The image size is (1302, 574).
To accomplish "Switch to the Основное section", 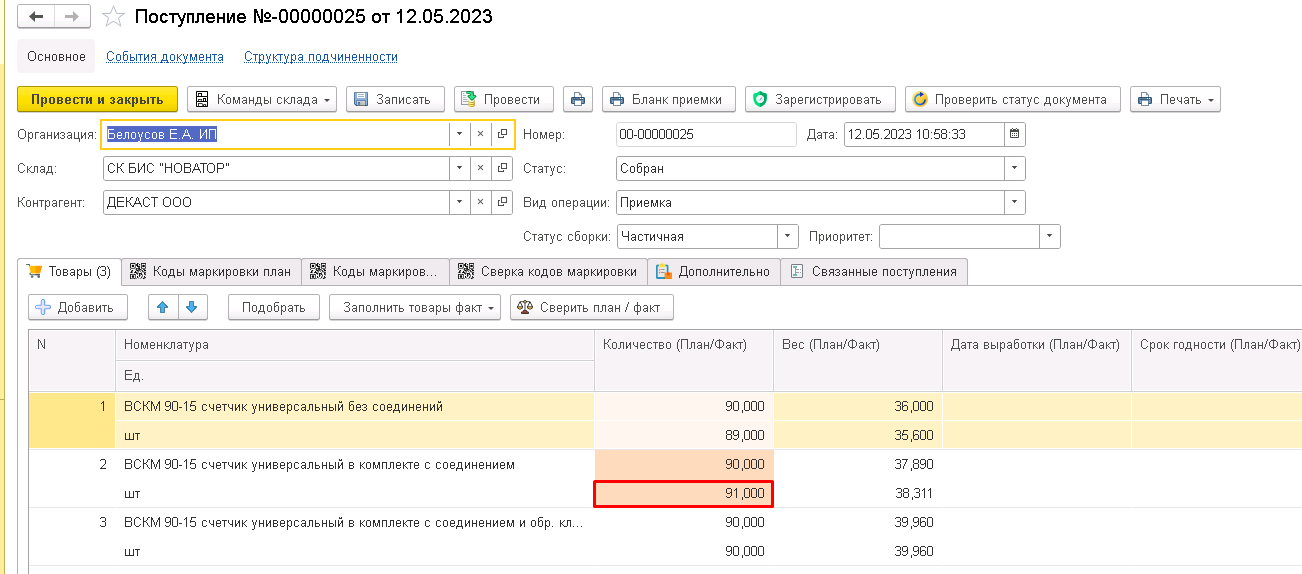I will click(56, 57).
